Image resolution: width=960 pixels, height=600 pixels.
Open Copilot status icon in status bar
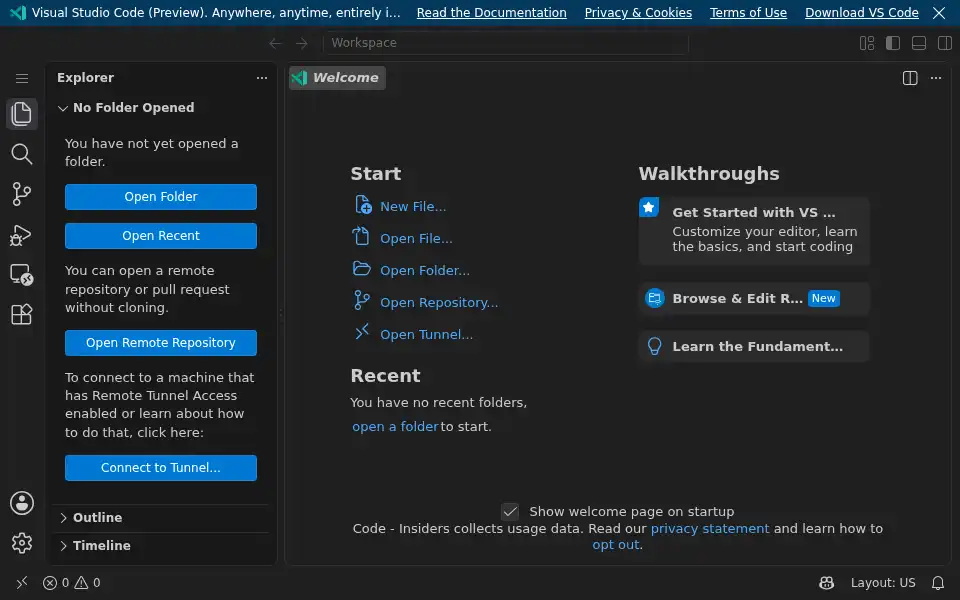tap(827, 583)
